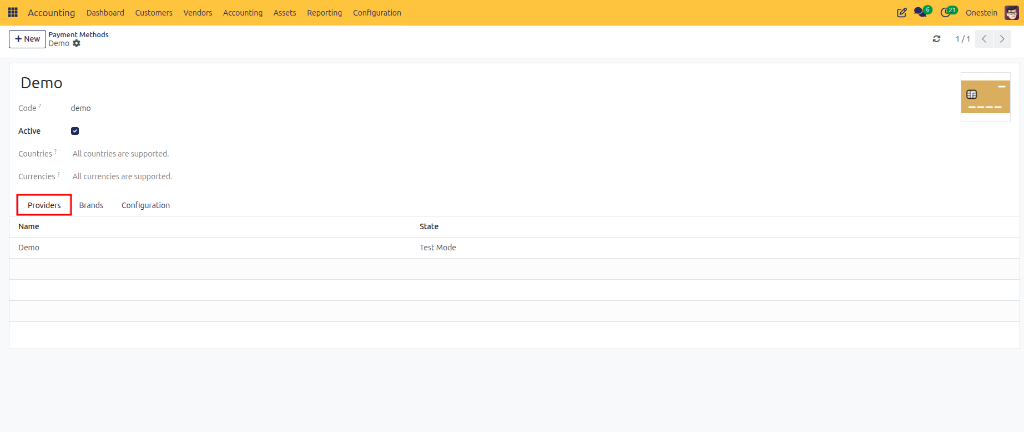Viewport: 1024px width, 432px height.
Task: Click the 1 / 1 pager counter
Action: point(963,39)
